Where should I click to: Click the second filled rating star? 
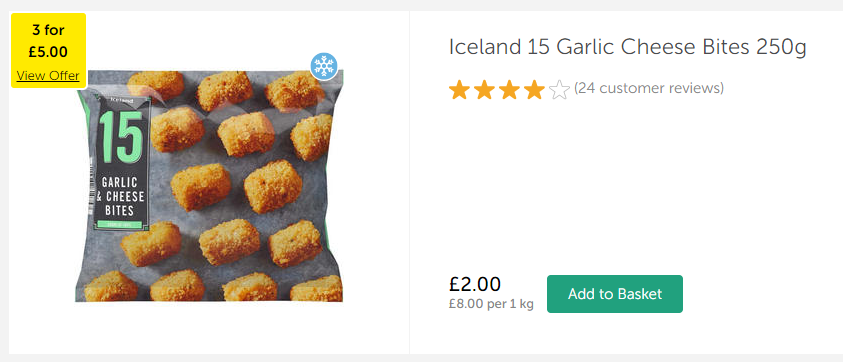(x=484, y=90)
